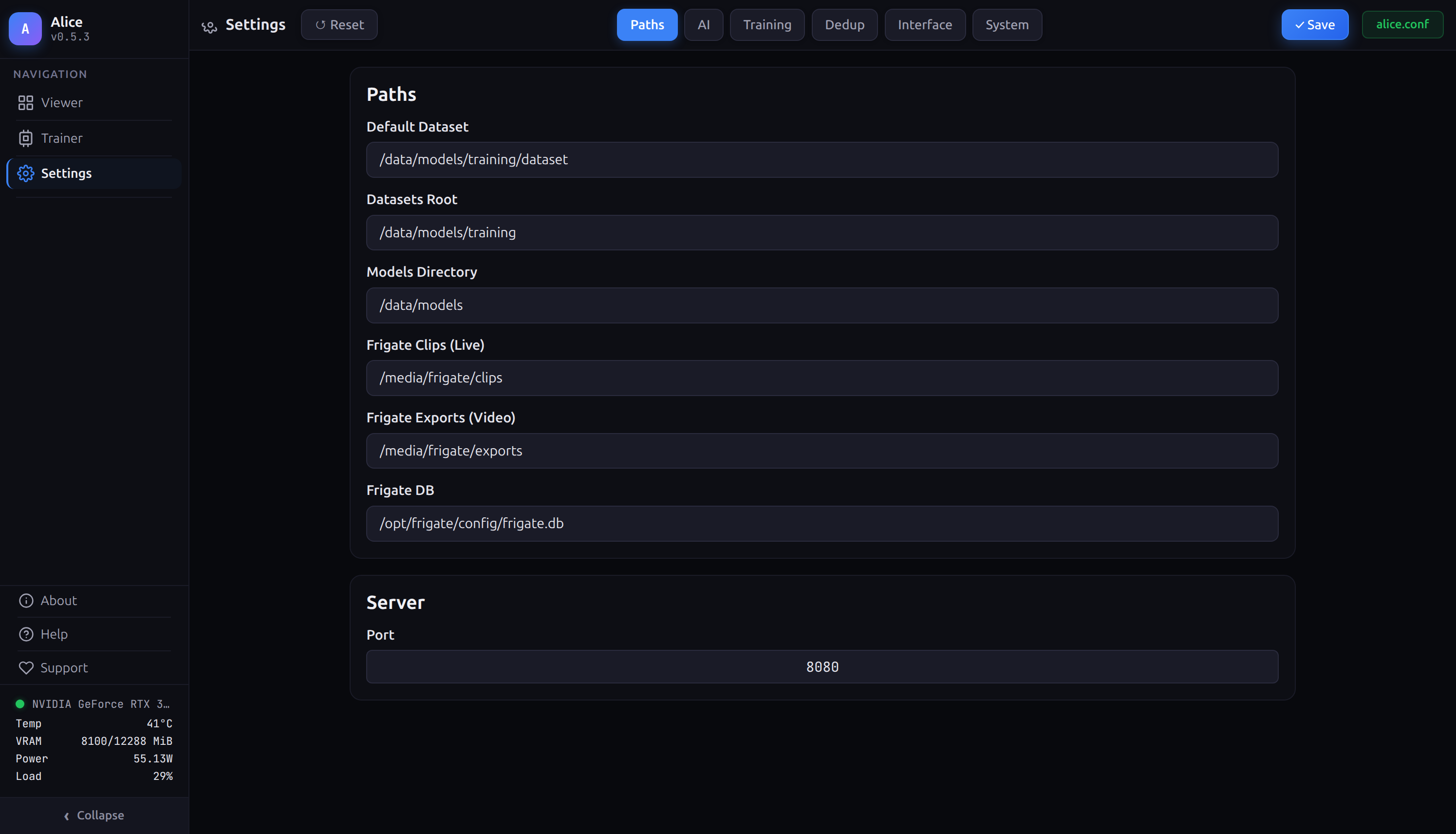The width and height of the screenshot is (1456, 834).
Task: Open the Viewer from the sidebar
Action: [x=61, y=102]
